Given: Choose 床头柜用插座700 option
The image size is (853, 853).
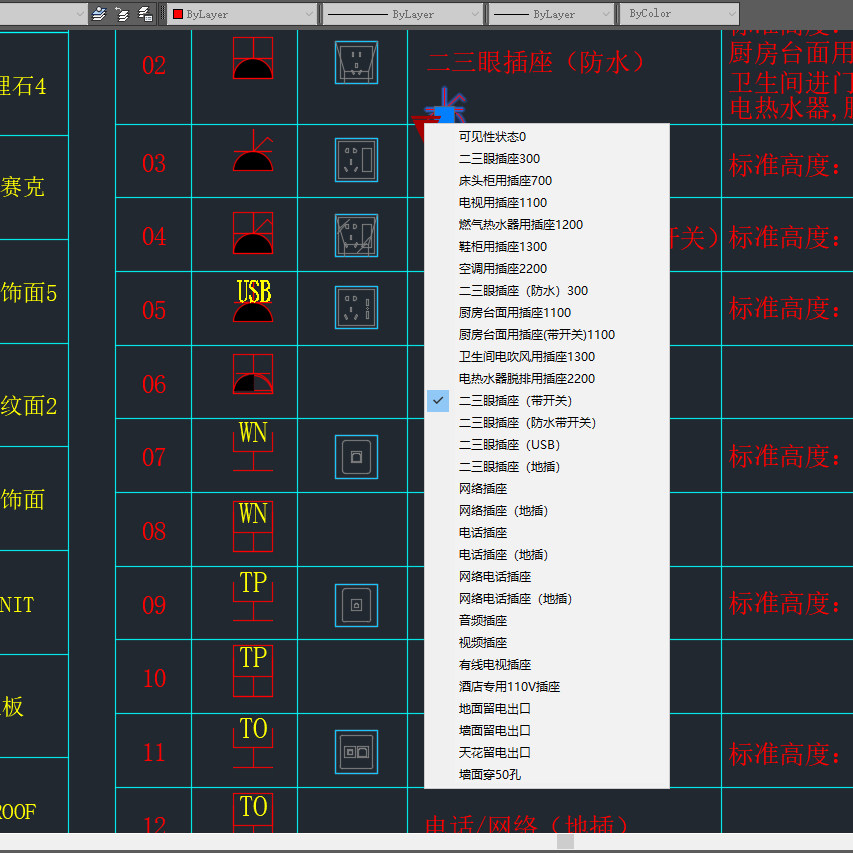Looking at the screenshot, I should 547,181.
